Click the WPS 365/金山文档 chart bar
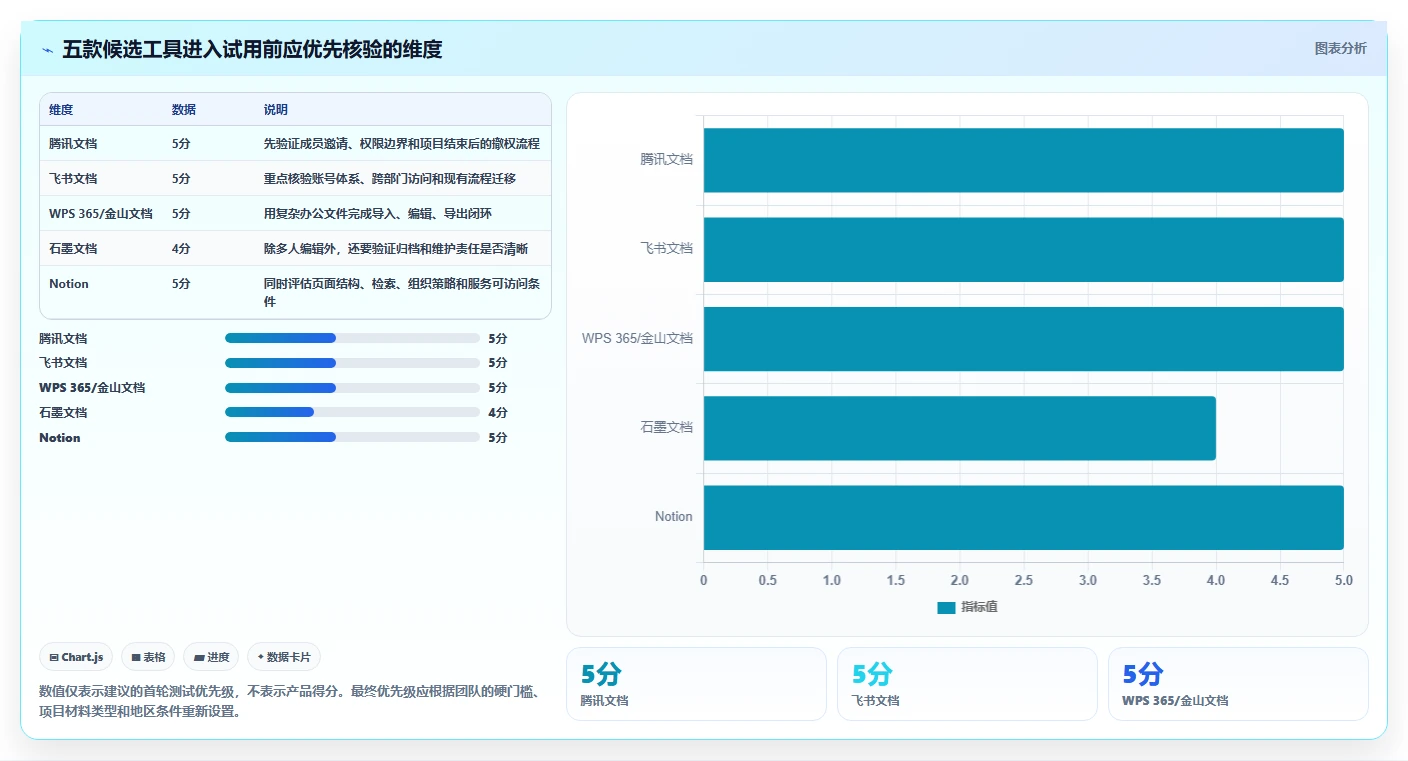Screen dimensions: 1408x761 click(1023, 338)
